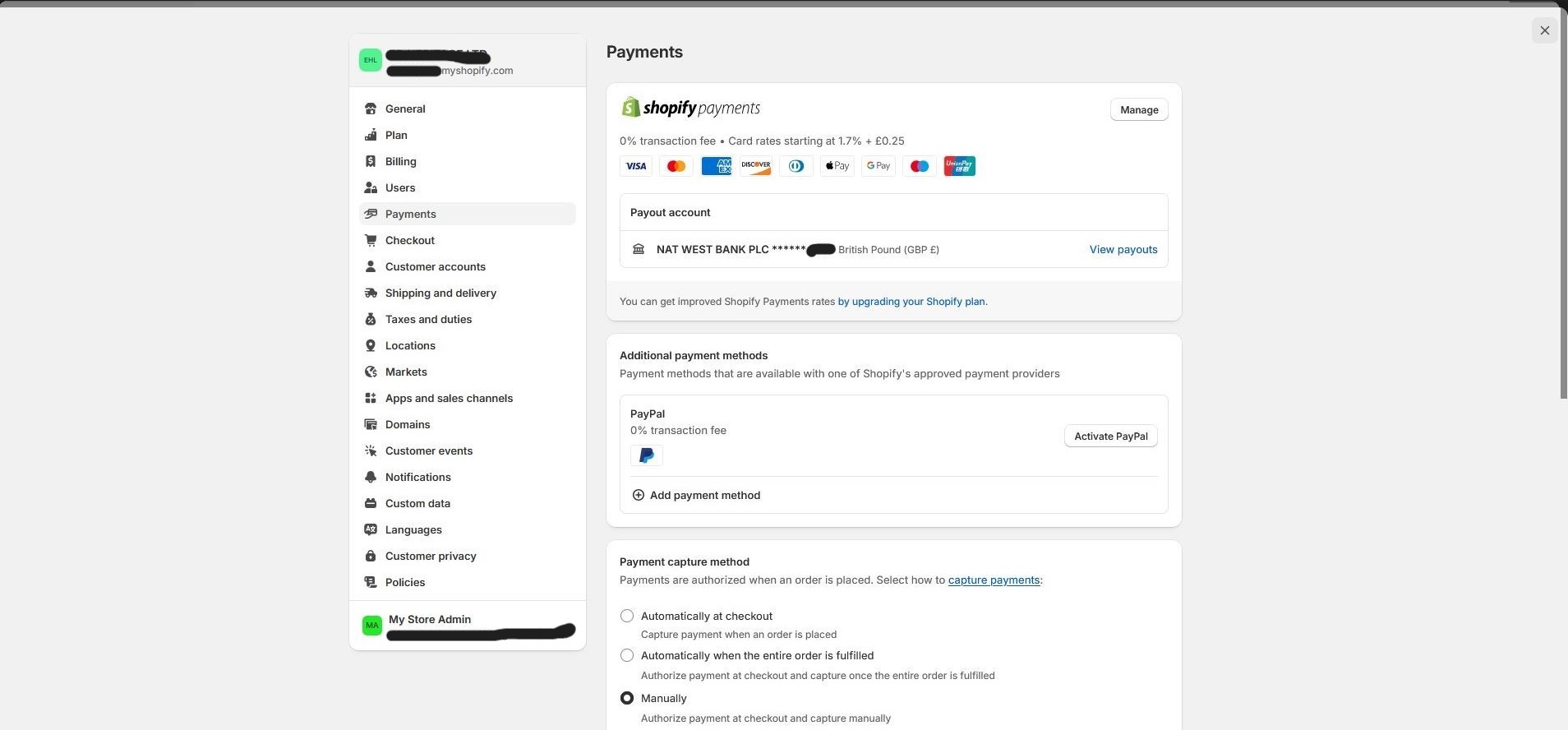Go to Notifications settings label
The image size is (1568, 730).
pyautogui.click(x=418, y=477)
